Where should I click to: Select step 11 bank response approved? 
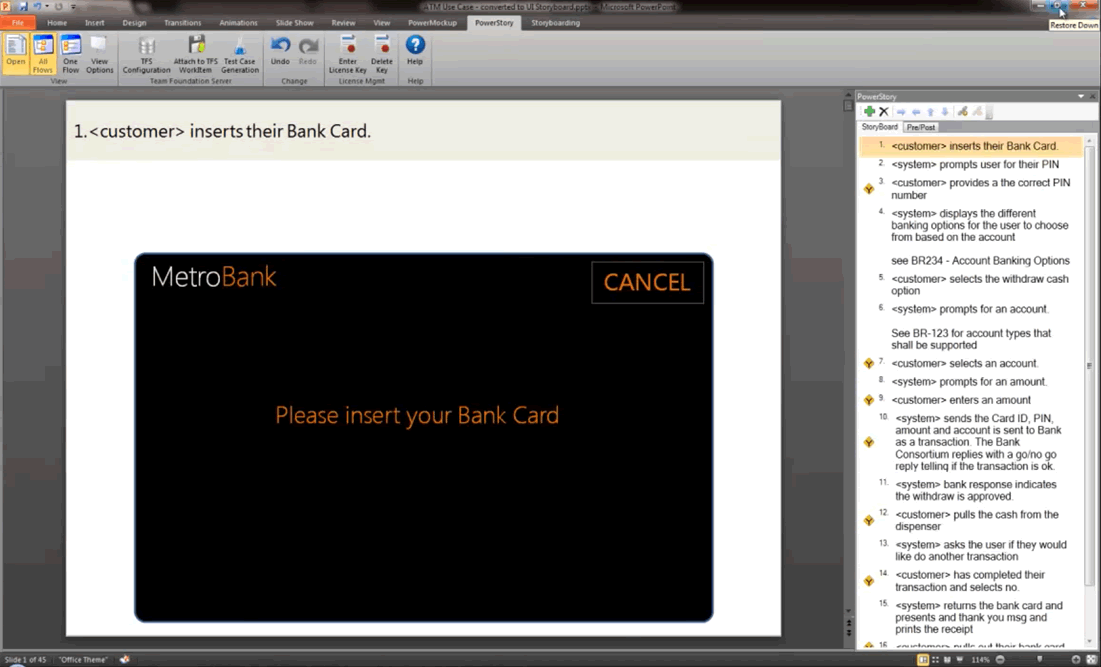pyautogui.click(x=975, y=490)
